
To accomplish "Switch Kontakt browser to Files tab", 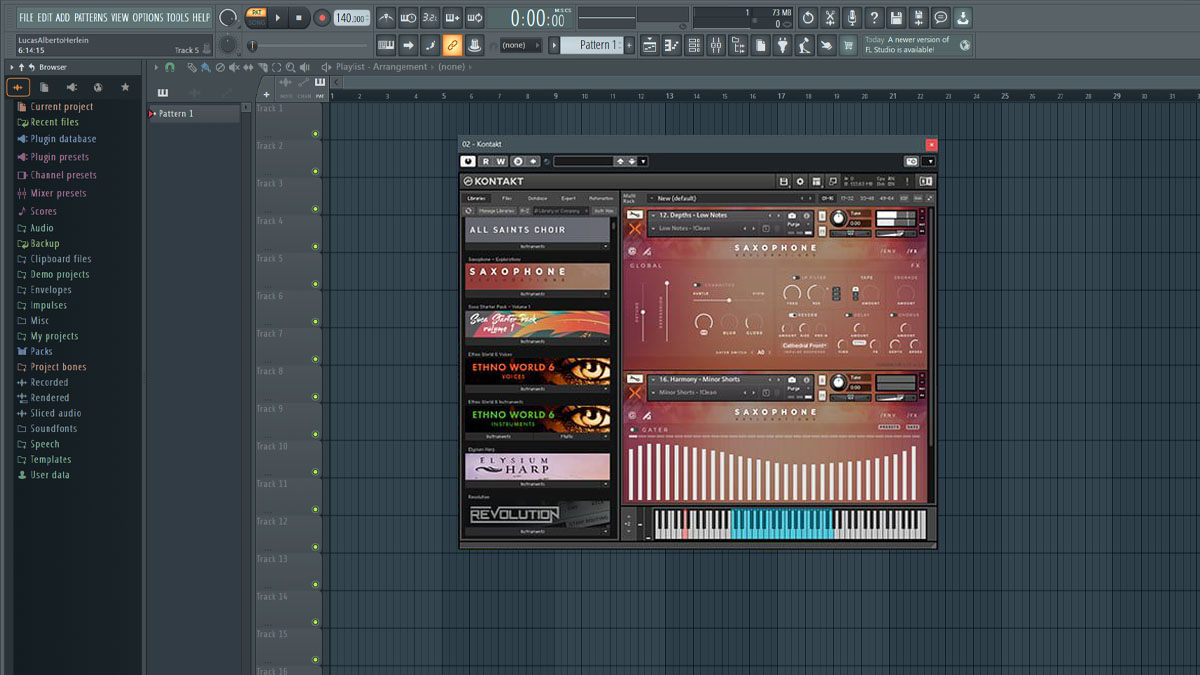I will tap(507, 198).
